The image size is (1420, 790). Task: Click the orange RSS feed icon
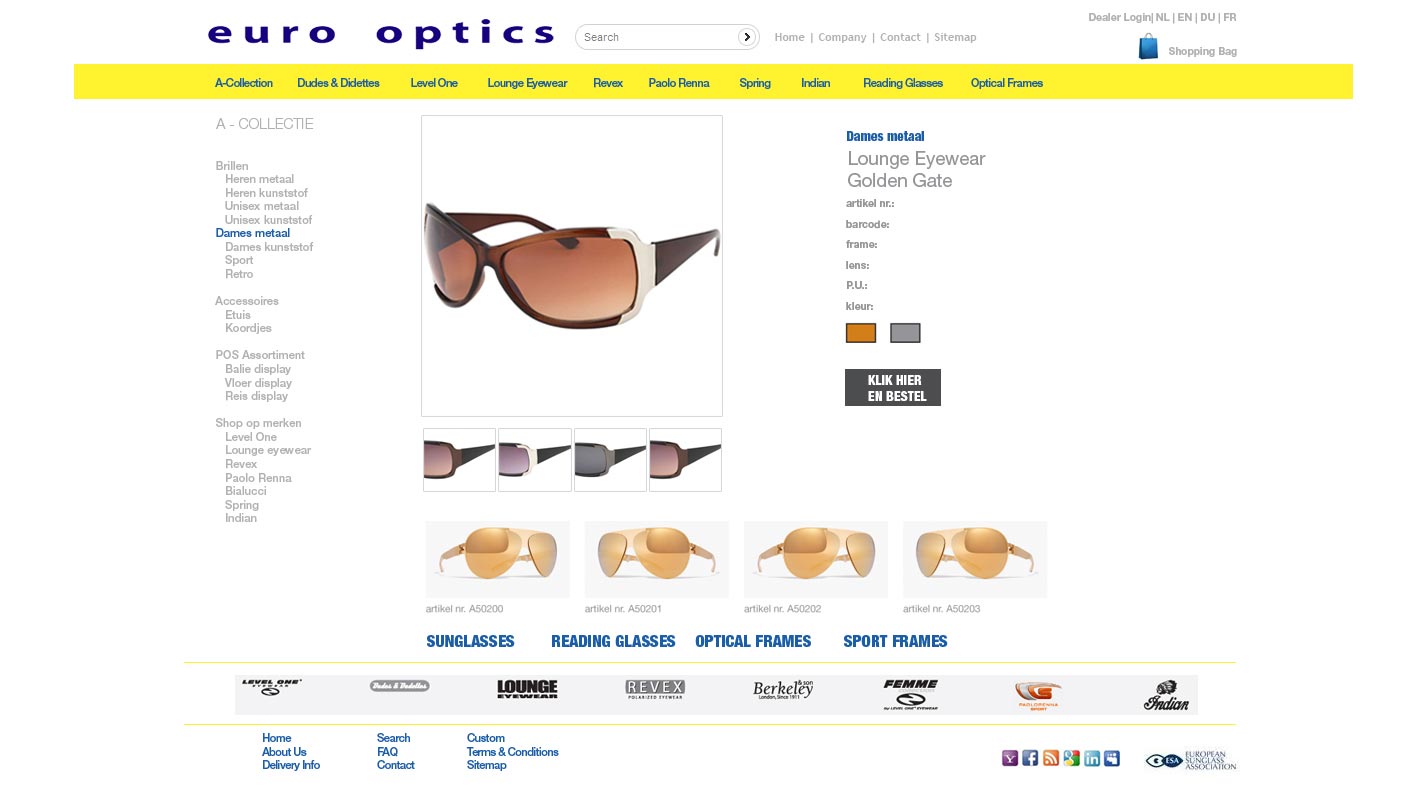pos(1051,758)
